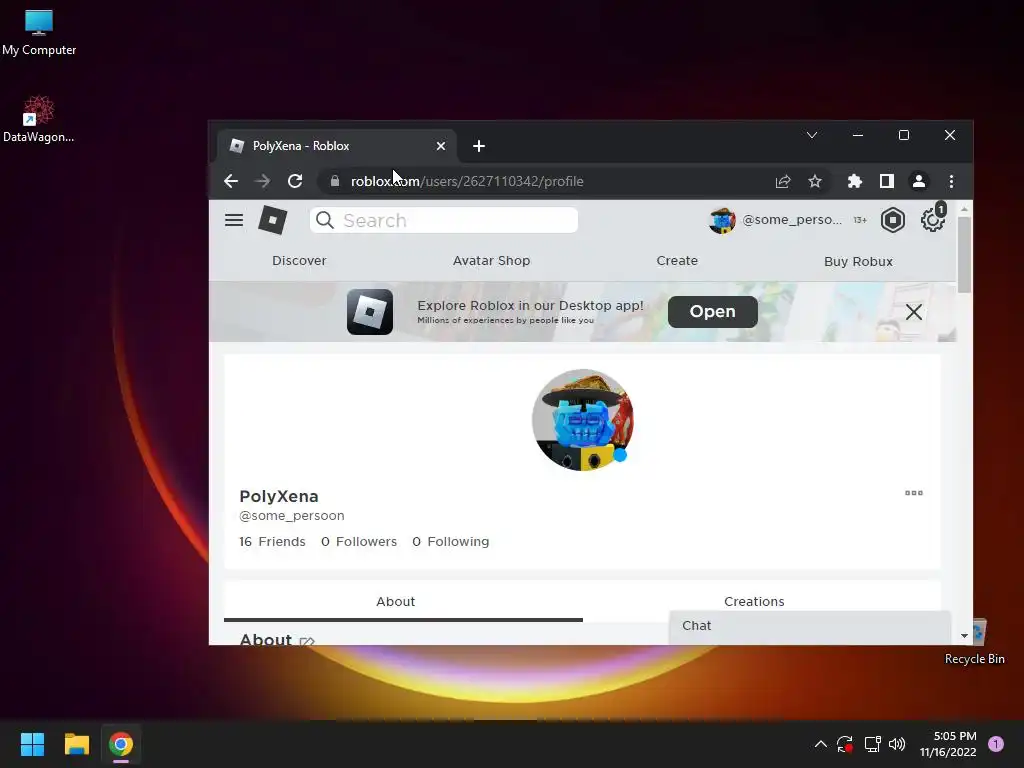Open the profile three-dots options menu
1024x768 pixels.
pos(914,493)
